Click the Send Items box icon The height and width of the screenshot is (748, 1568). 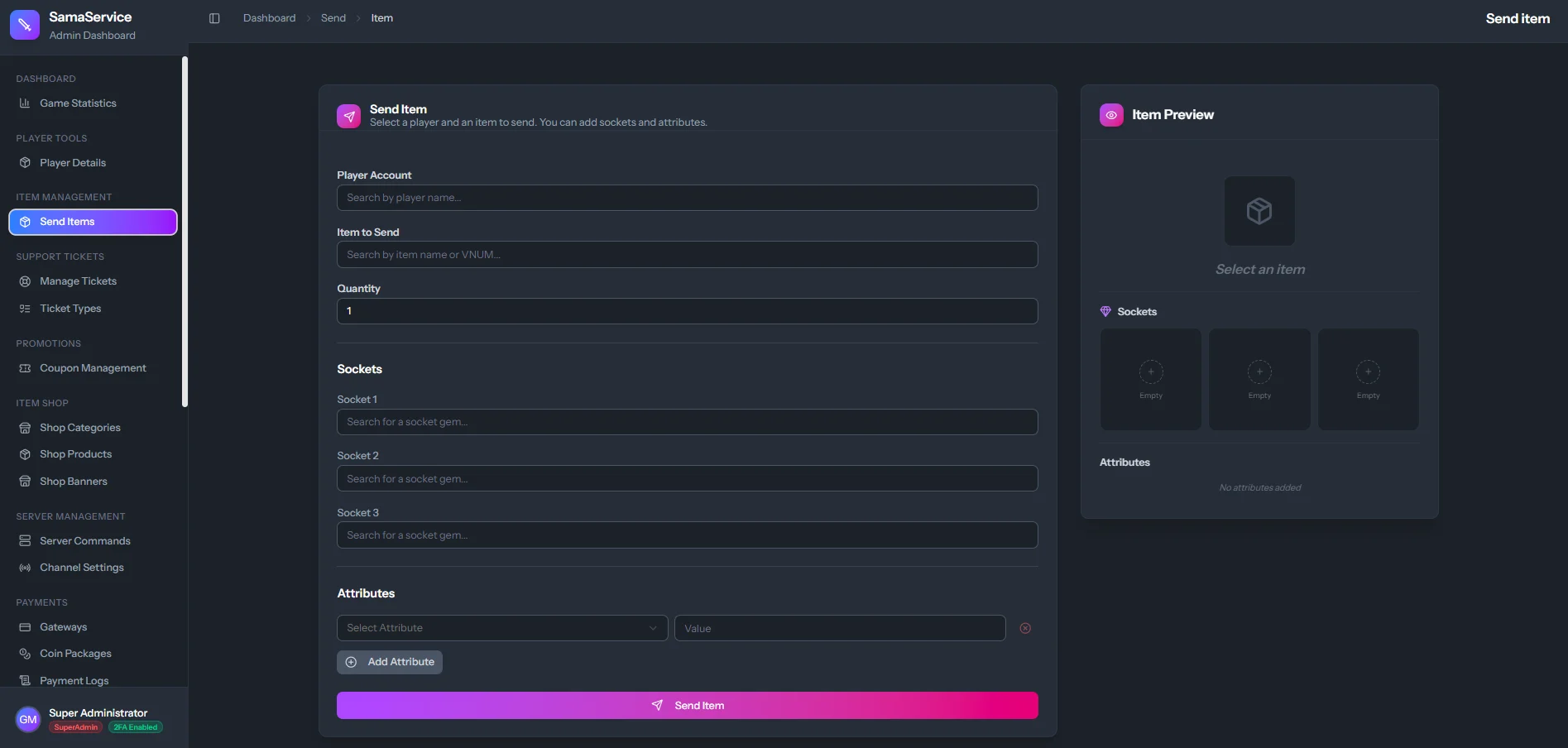(25, 222)
